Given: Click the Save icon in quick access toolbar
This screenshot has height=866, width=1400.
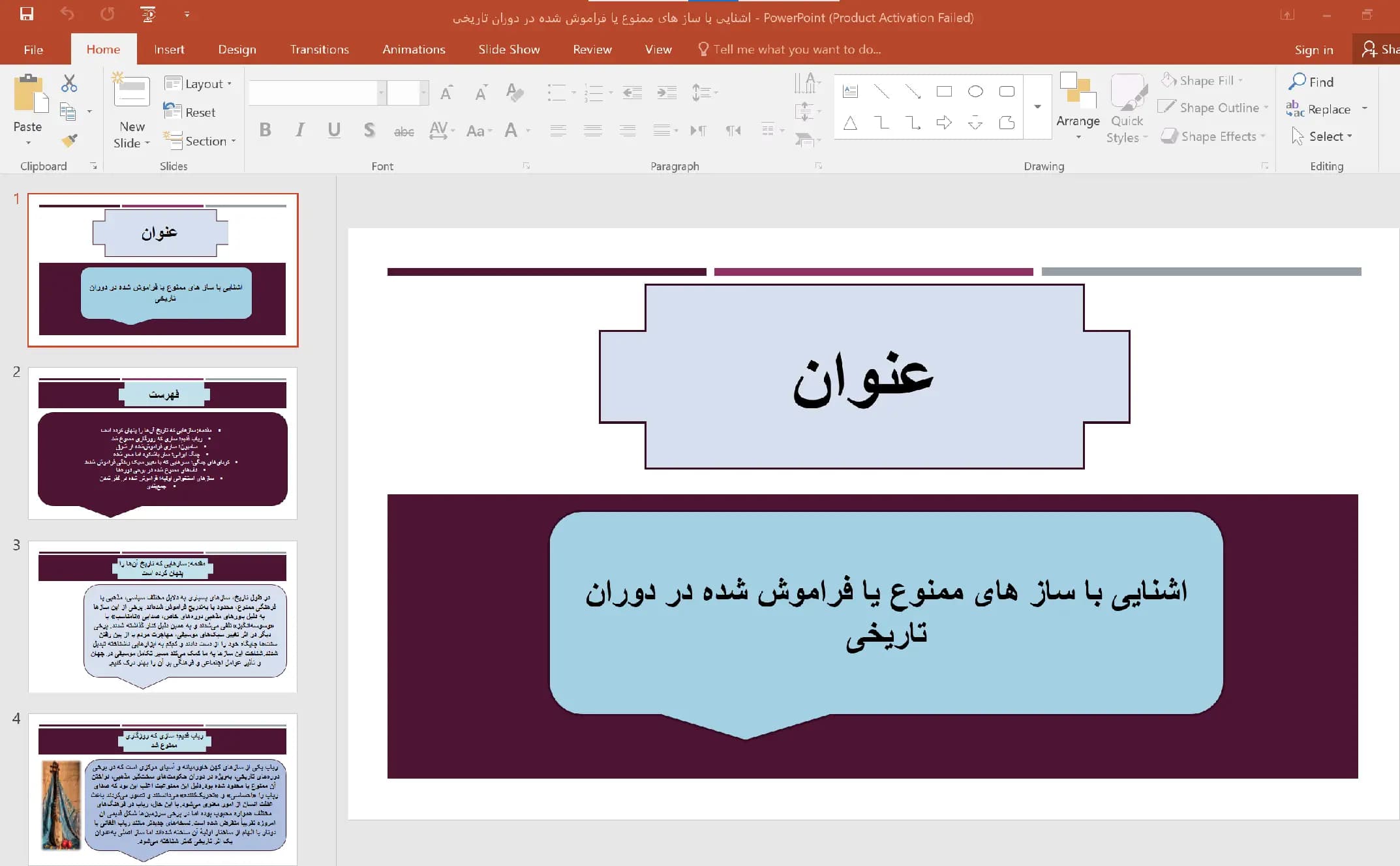Looking at the screenshot, I should click(x=27, y=14).
